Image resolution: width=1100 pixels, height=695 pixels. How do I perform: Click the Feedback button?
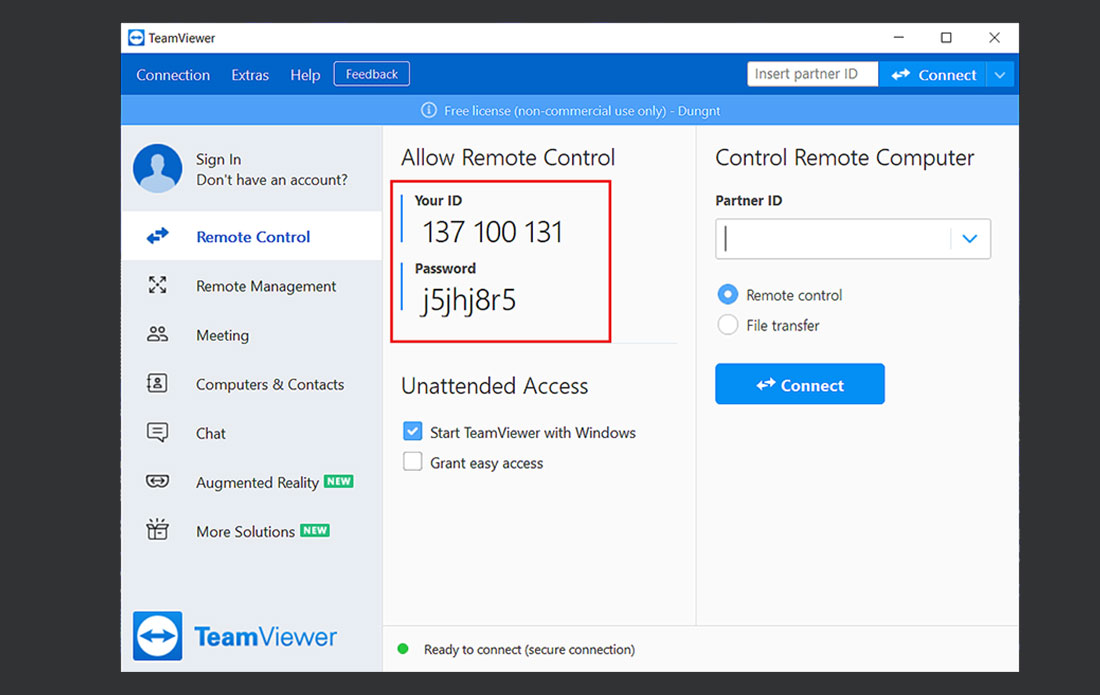pyautogui.click(x=372, y=74)
